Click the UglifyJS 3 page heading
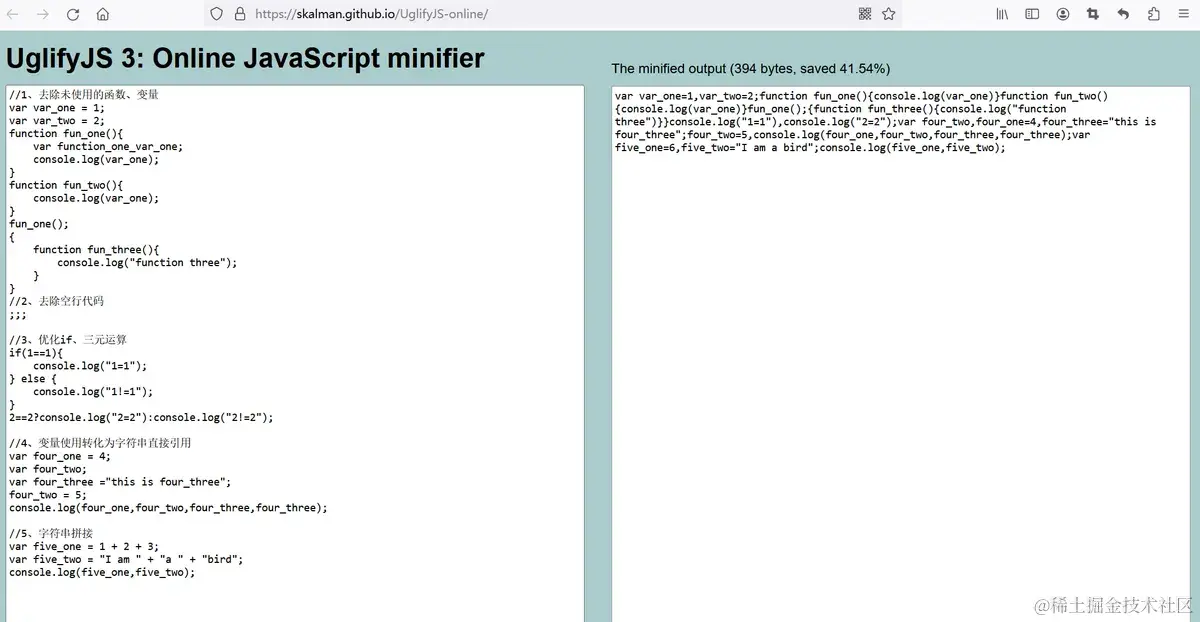 pos(245,58)
